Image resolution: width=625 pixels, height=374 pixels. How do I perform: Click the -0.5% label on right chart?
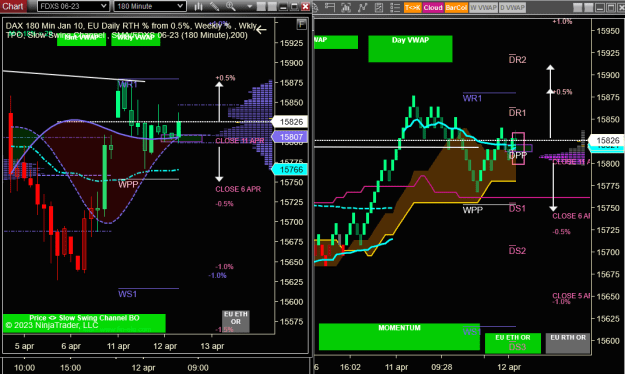point(561,232)
